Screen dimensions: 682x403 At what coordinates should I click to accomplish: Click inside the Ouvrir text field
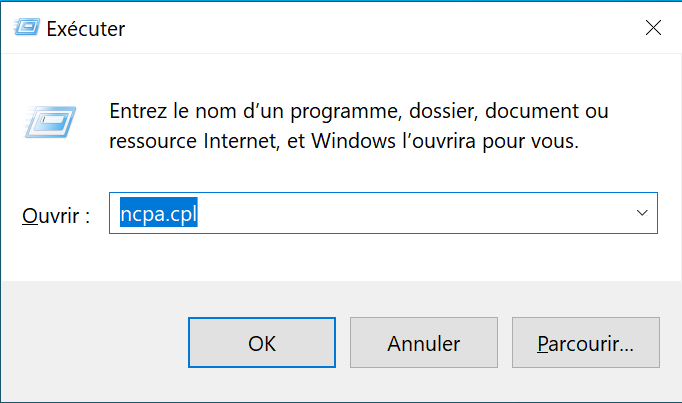[x=400, y=214]
